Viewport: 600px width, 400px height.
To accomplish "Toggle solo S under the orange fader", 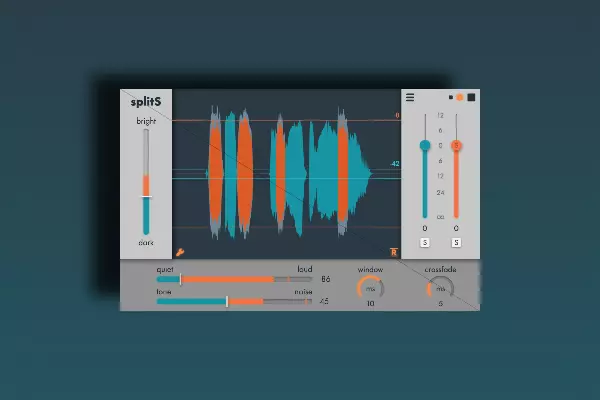I will tap(456, 243).
